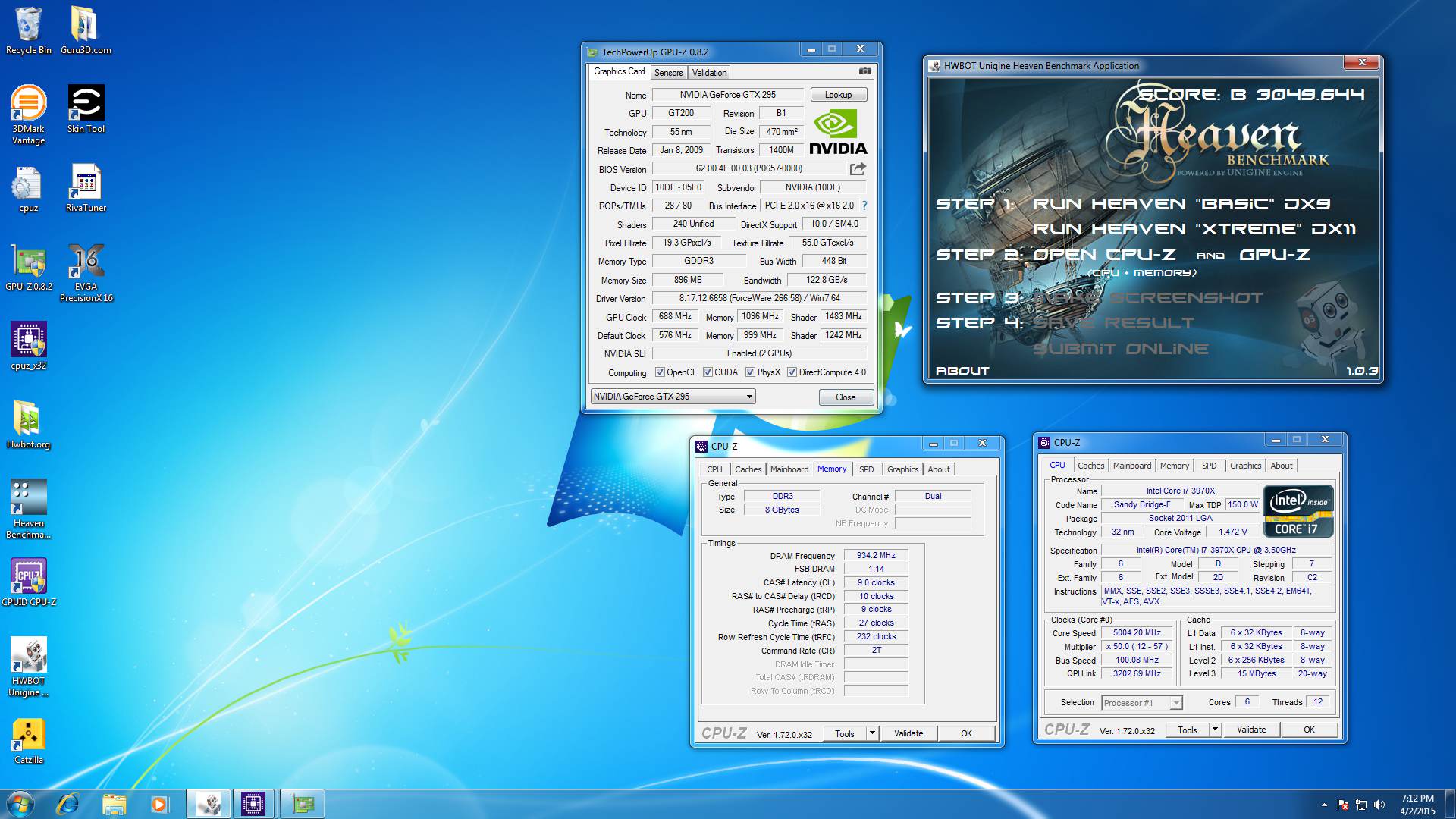Click Bus Interface question mark help
This screenshot has height=819, width=1456.
coord(864,206)
